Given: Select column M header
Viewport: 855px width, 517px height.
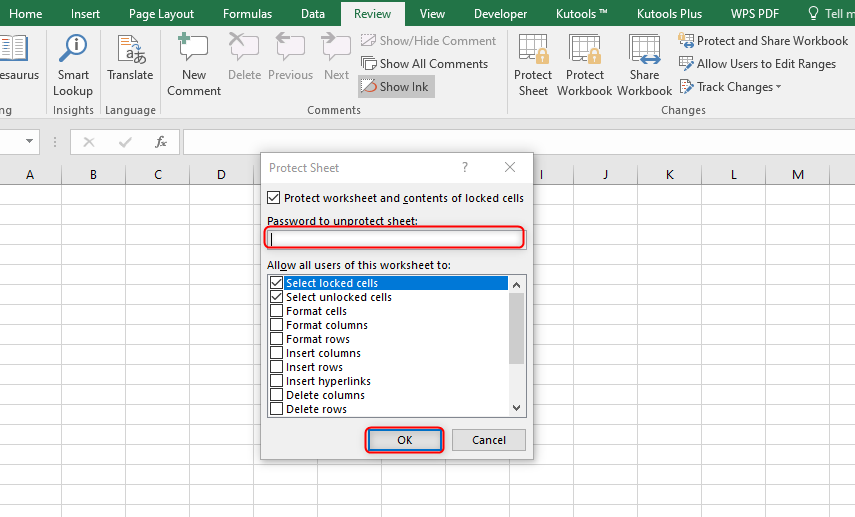Looking at the screenshot, I should pyautogui.click(x=798, y=175).
